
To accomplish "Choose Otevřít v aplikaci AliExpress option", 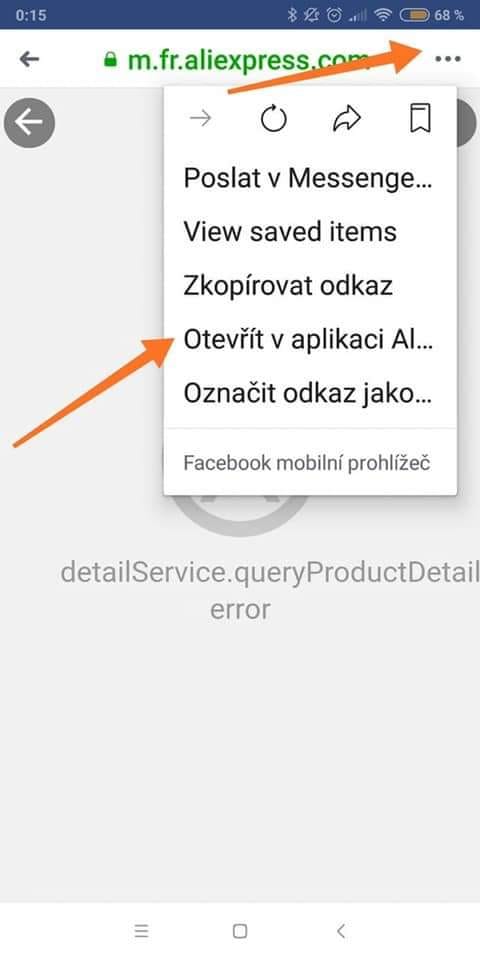I will tap(310, 340).
